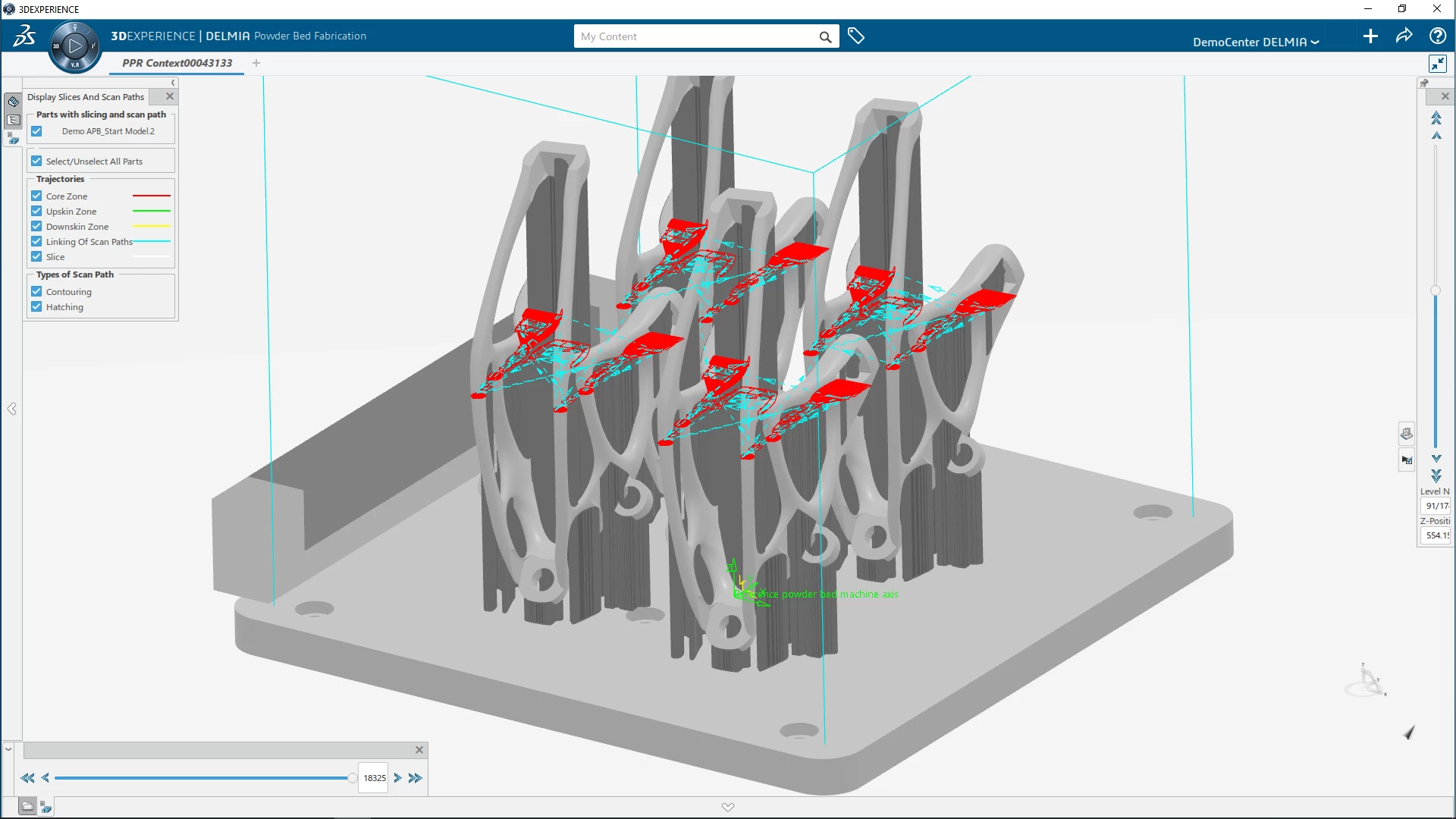The image size is (1456, 819).
Task: Select the PPR Context00043133 tab
Action: (177, 63)
